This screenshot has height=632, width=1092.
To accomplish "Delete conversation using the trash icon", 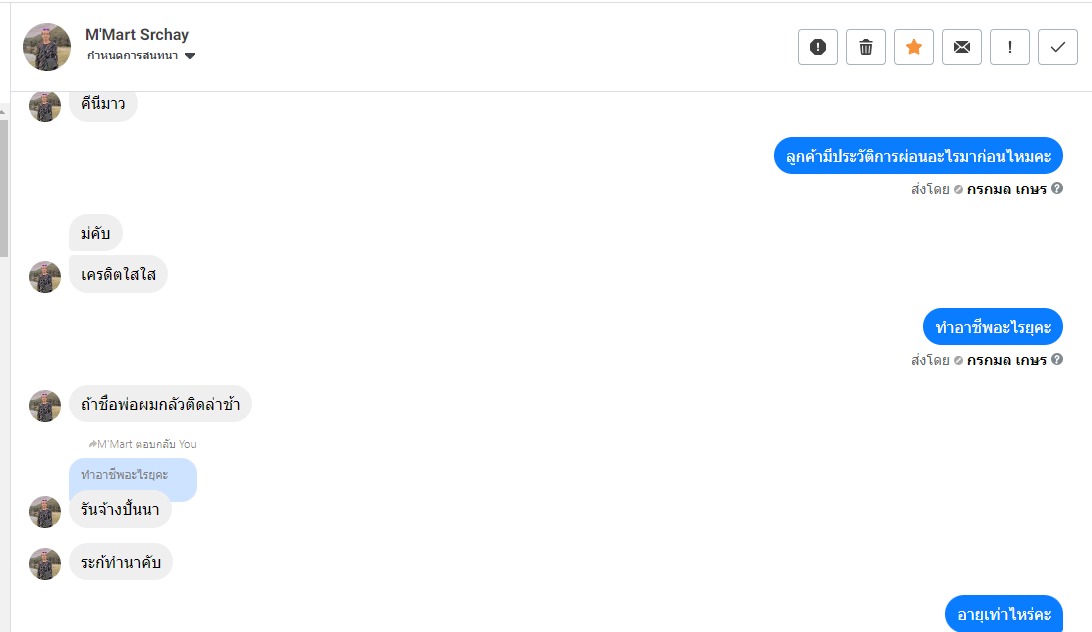I will pos(865,47).
